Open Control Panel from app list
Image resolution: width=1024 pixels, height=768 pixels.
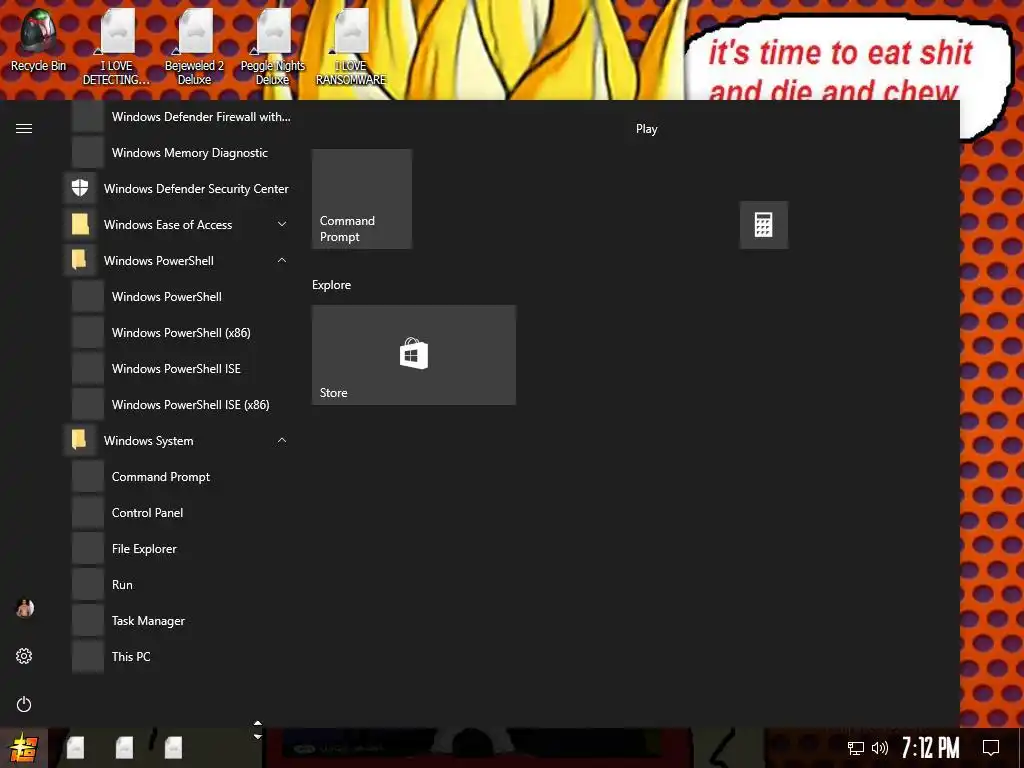coord(182,513)
